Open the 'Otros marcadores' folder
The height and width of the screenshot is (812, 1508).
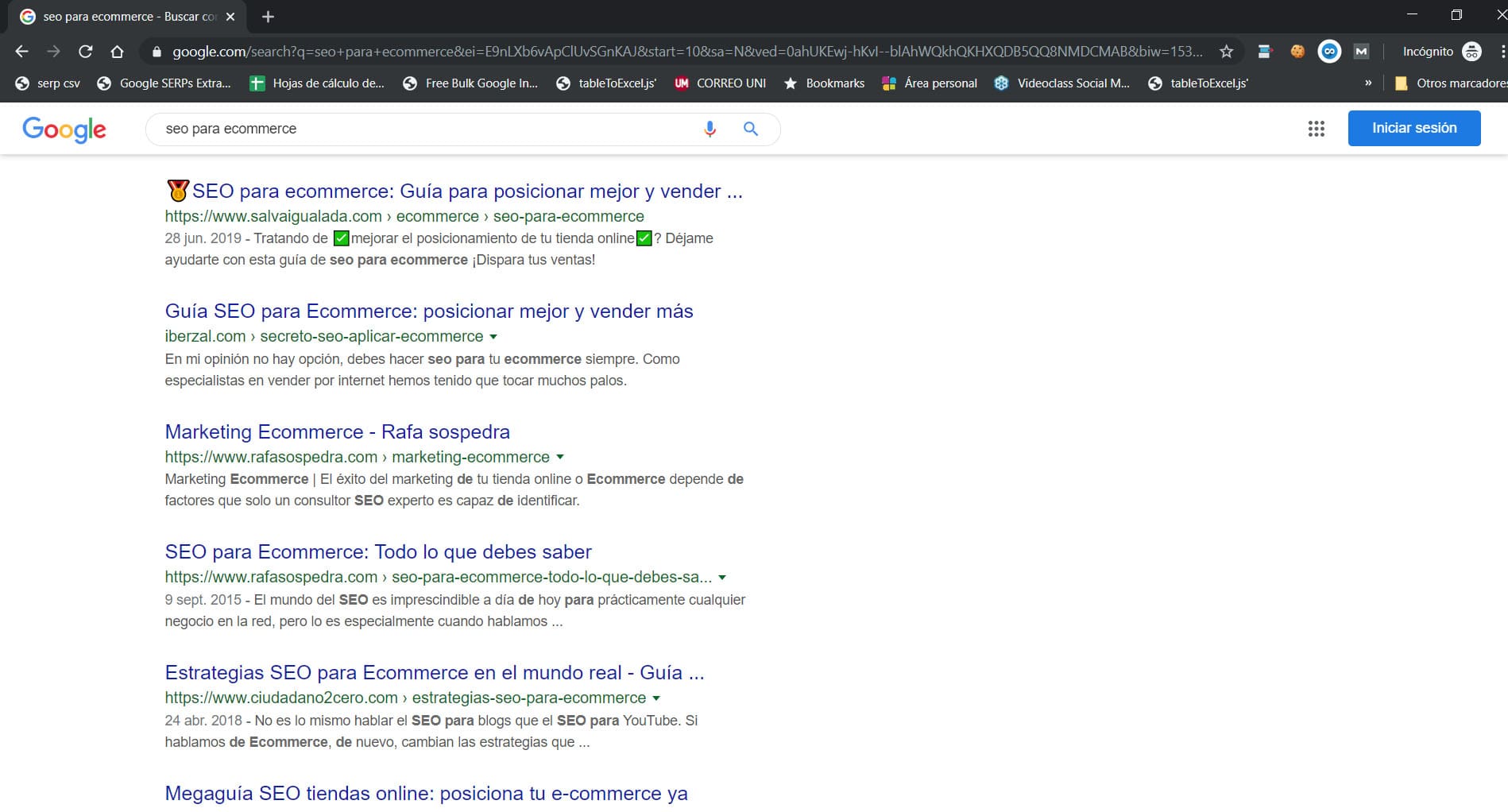click(1451, 83)
